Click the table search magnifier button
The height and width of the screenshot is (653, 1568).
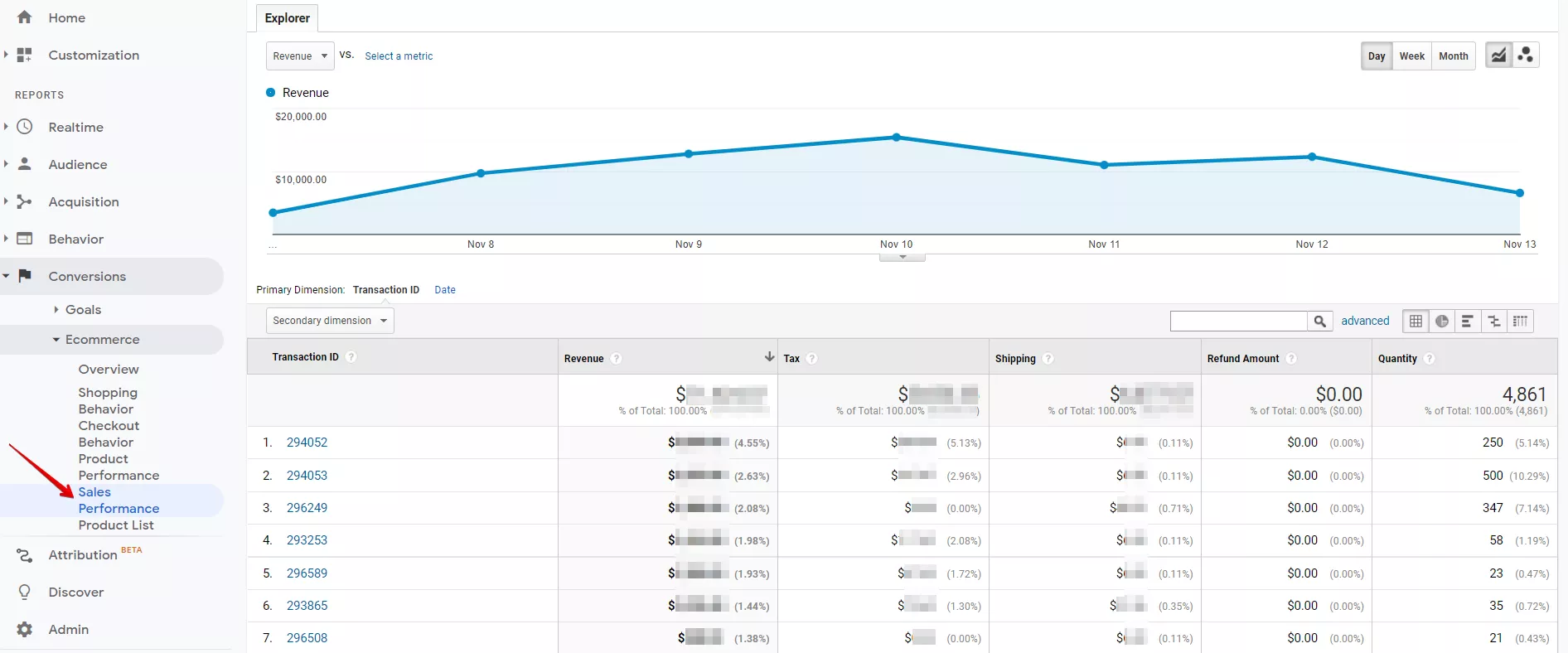pyautogui.click(x=1320, y=321)
